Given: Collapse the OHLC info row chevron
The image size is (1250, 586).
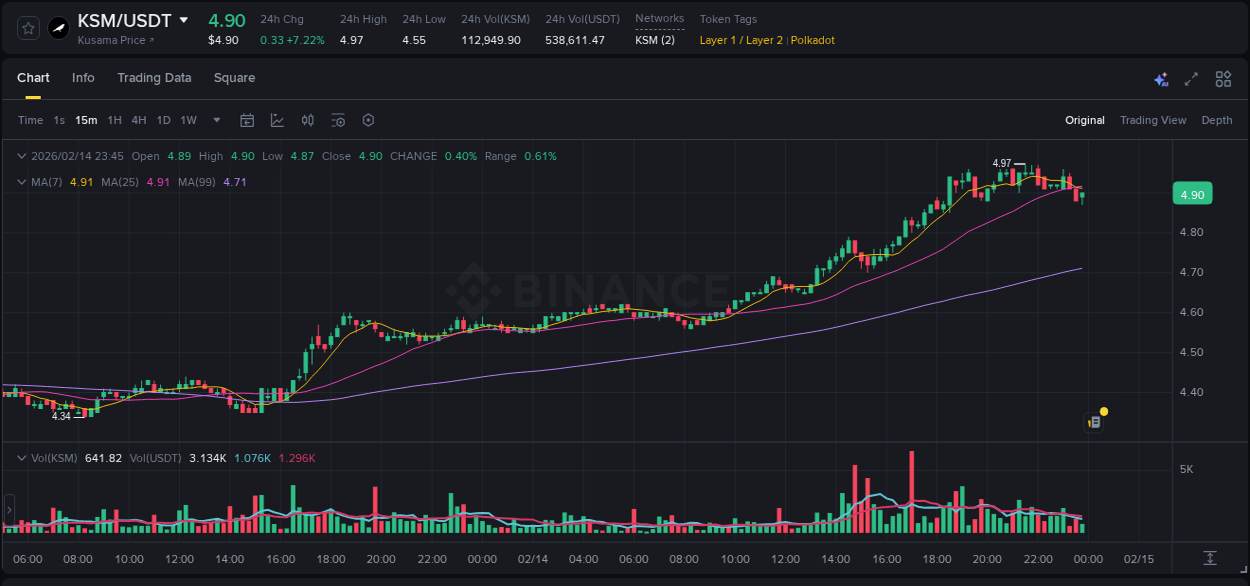Looking at the screenshot, I should (x=22, y=156).
